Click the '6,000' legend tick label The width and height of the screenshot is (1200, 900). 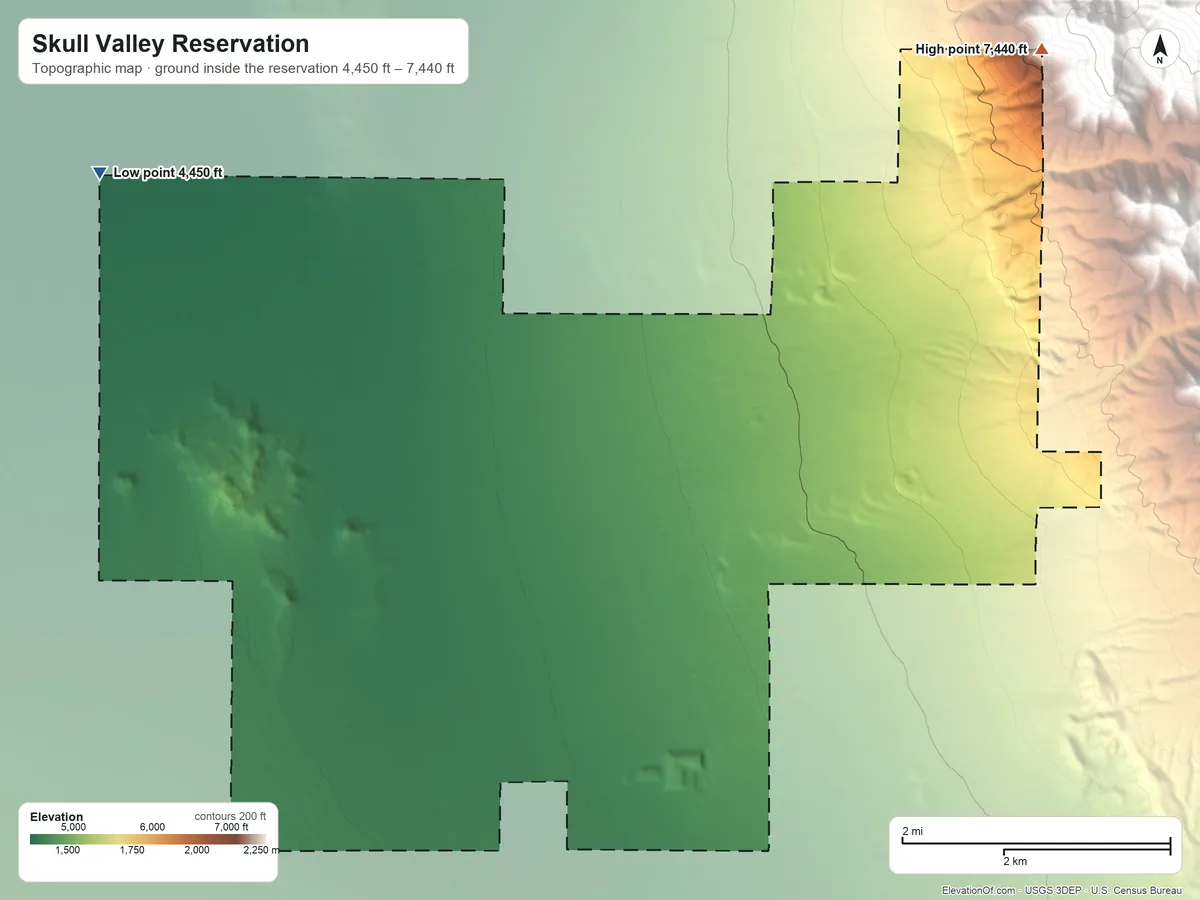(x=152, y=827)
